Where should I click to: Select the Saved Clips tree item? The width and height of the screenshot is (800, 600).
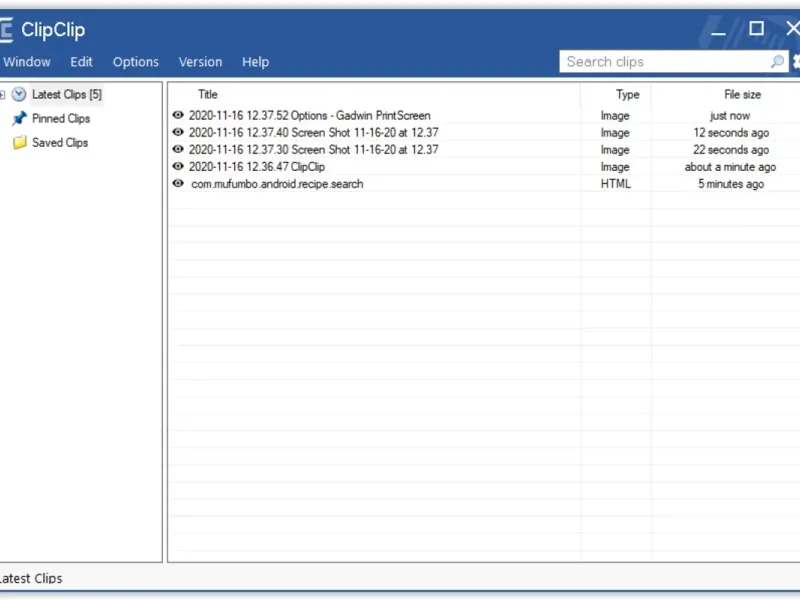coord(60,142)
